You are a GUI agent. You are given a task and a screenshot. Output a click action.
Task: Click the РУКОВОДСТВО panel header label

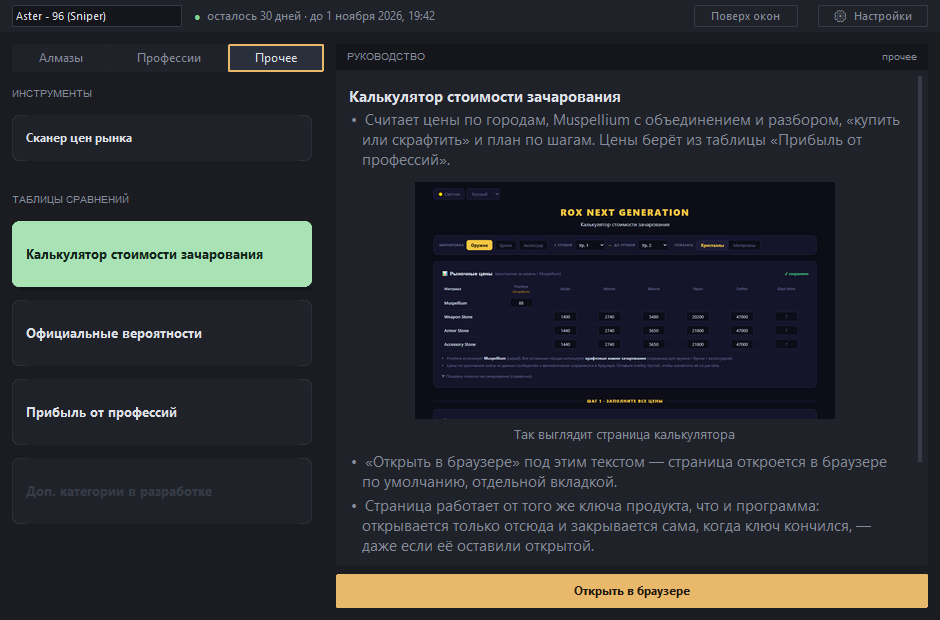pos(386,56)
